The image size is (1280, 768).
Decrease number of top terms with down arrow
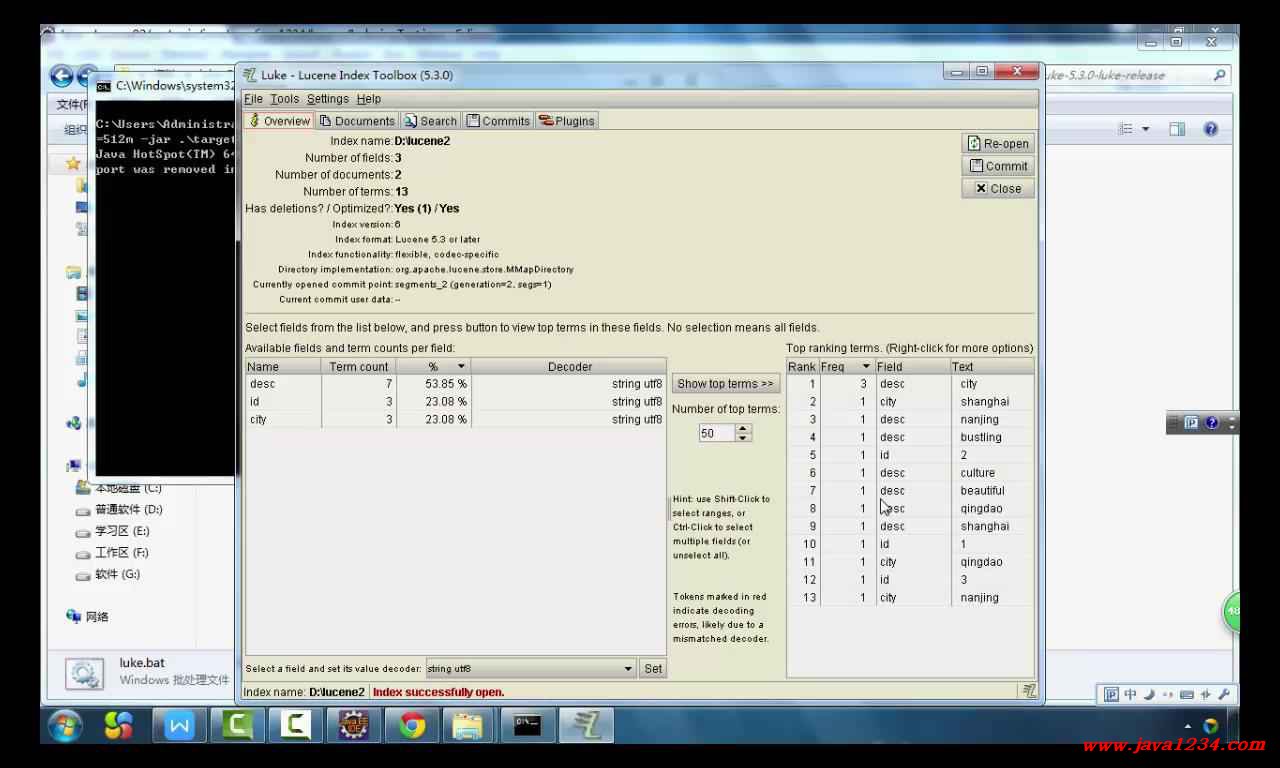point(742,438)
